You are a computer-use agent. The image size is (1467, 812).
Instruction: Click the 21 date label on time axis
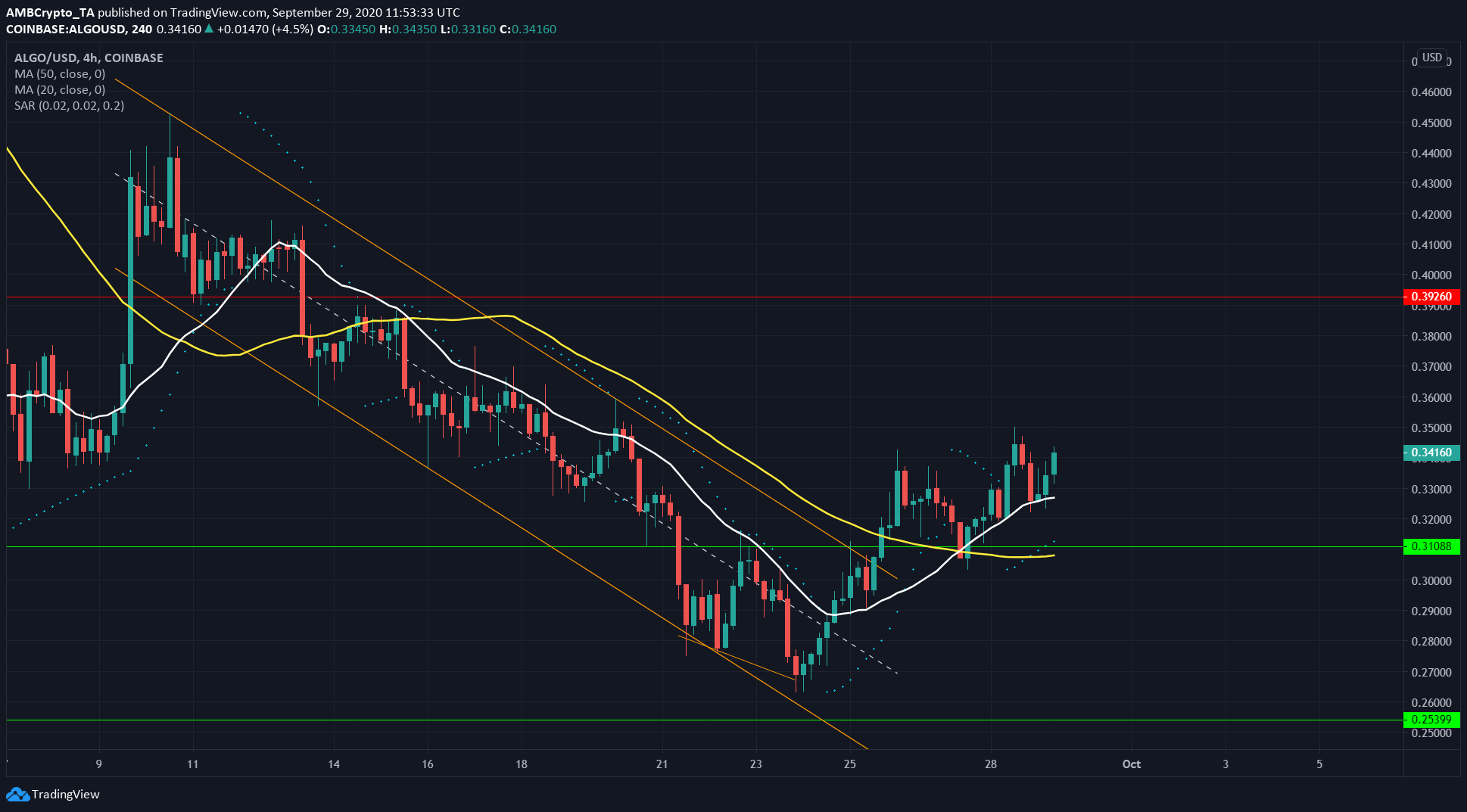click(x=662, y=764)
